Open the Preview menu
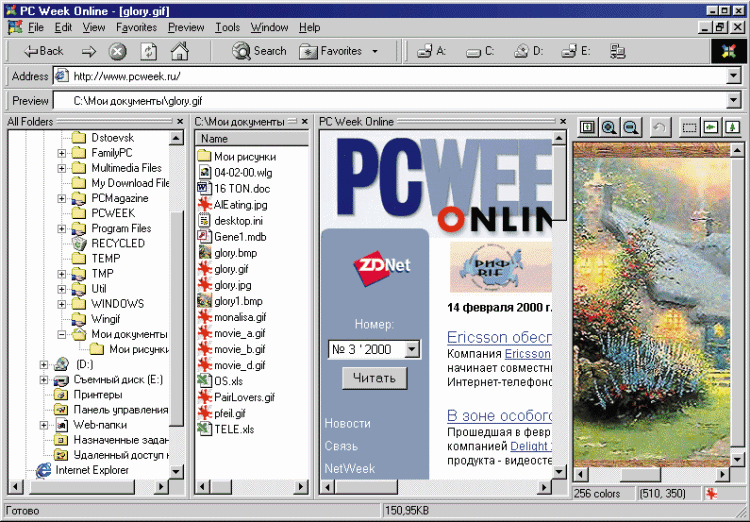Viewport: 750px width, 522px height. pyautogui.click(x=186, y=27)
